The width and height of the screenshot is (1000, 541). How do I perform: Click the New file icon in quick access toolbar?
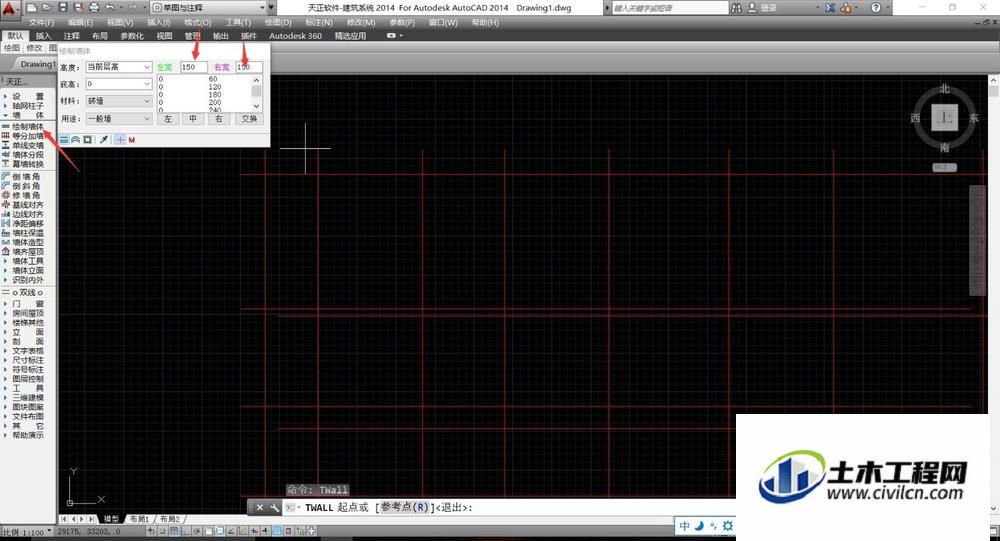click(32, 7)
